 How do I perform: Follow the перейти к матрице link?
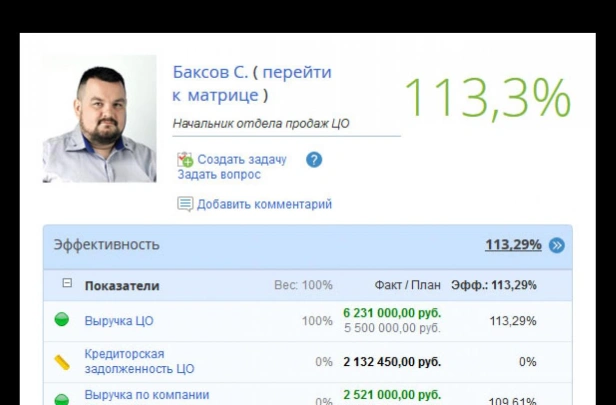click(x=252, y=84)
